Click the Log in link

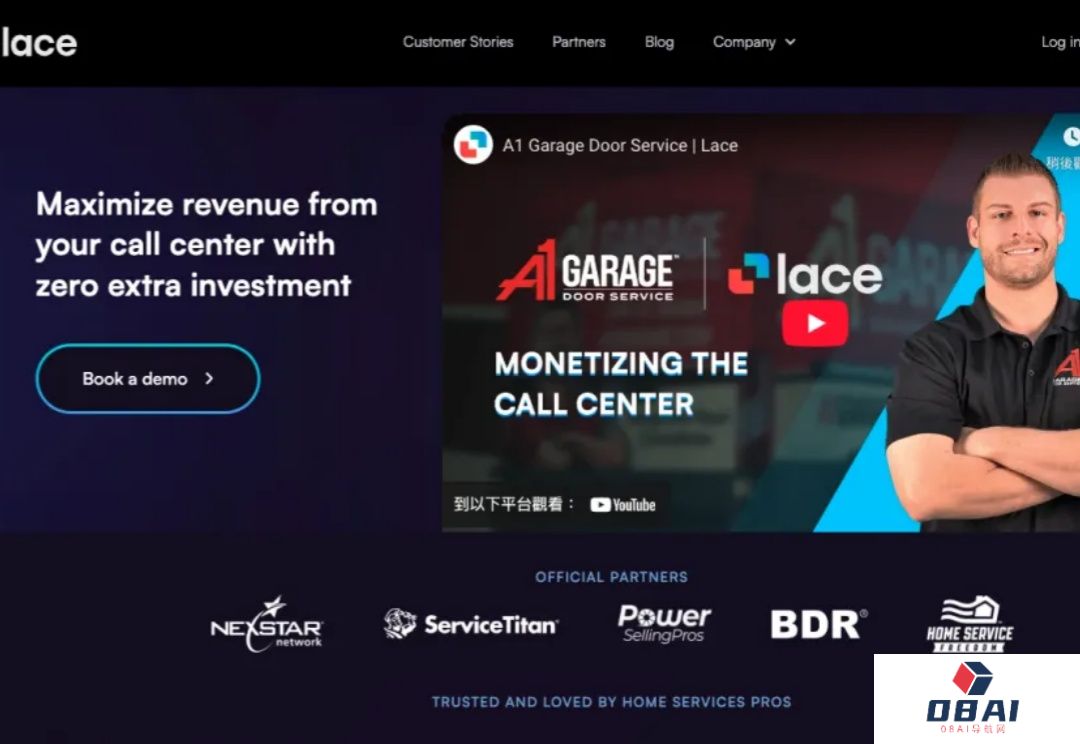[x=1060, y=42]
